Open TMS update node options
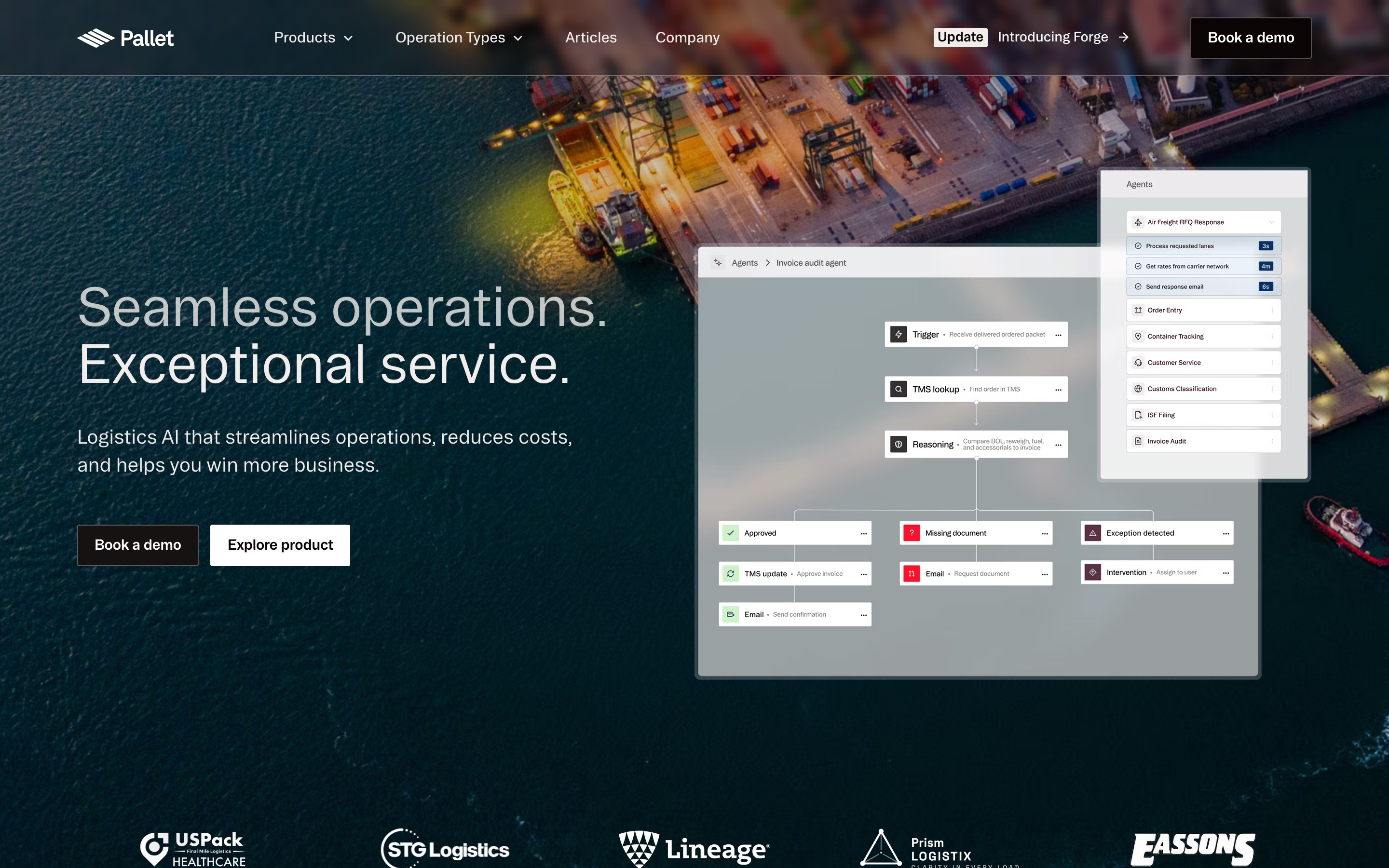 point(863,574)
